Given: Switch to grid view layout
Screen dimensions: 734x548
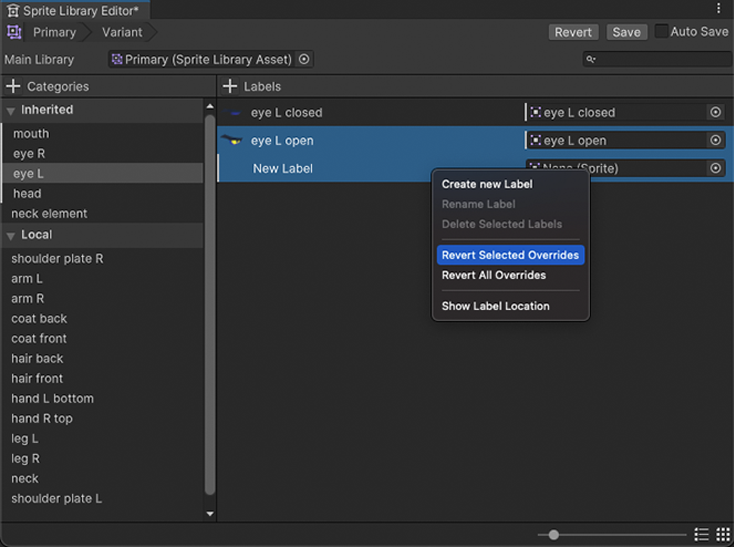Looking at the screenshot, I should 723,535.
